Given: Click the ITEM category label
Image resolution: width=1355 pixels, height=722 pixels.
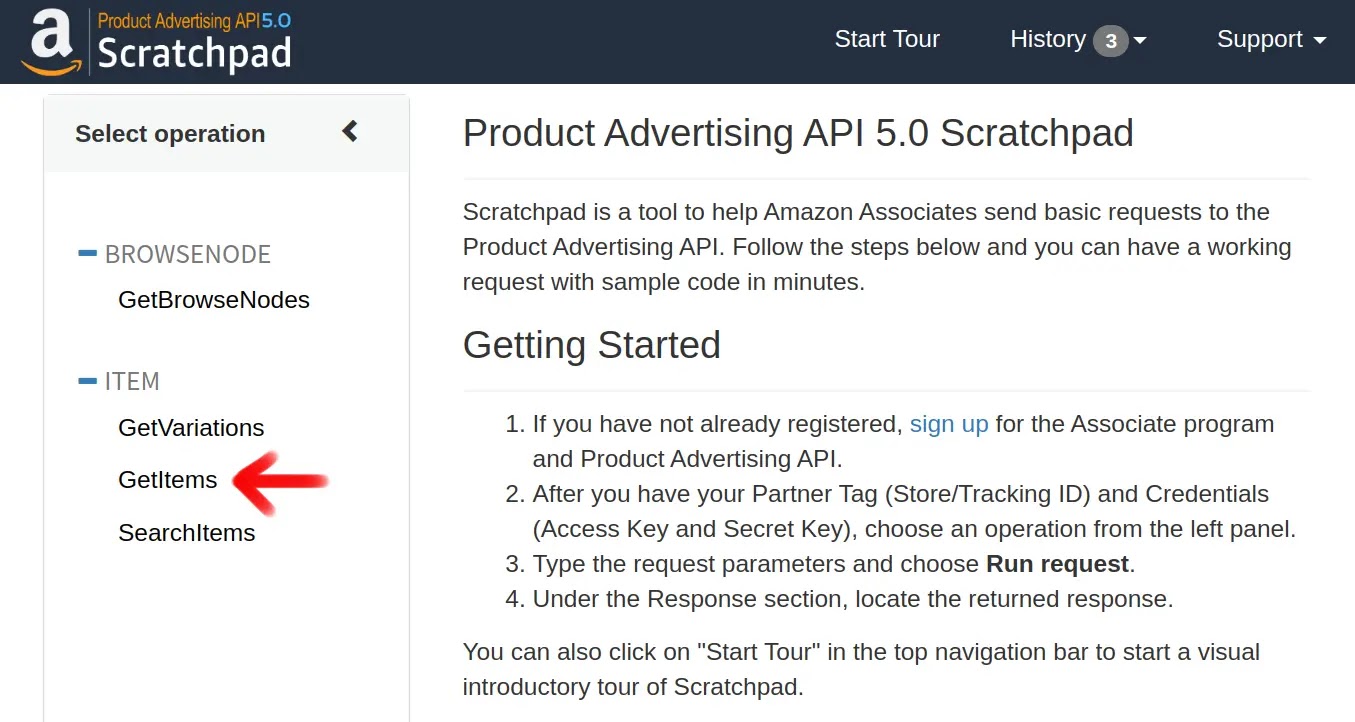Looking at the screenshot, I should (132, 381).
